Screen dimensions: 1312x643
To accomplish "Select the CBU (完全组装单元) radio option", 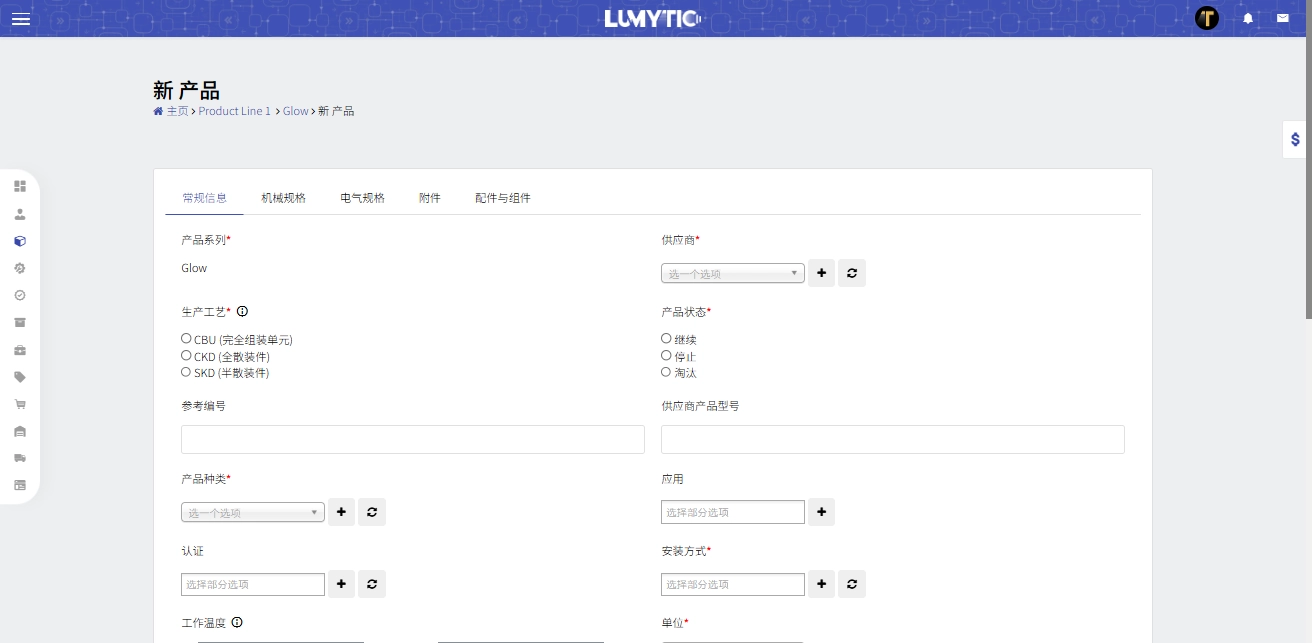I will (x=186, y=339).
